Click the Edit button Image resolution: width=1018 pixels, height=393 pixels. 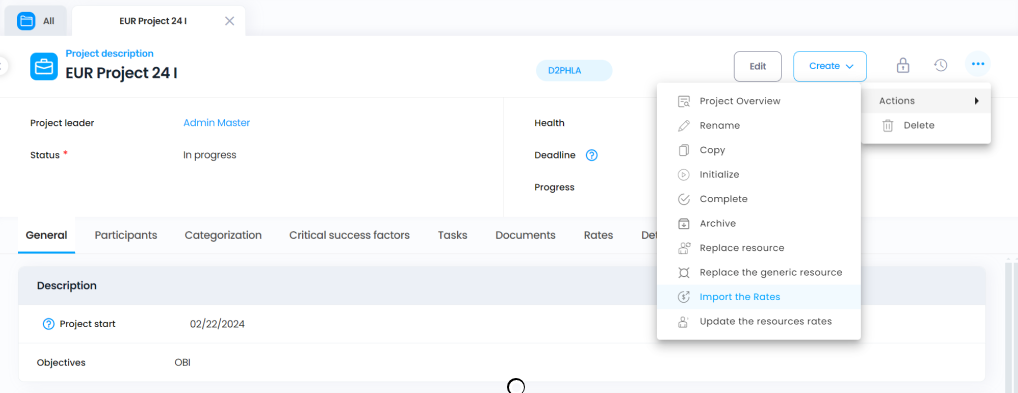point(758,66)
